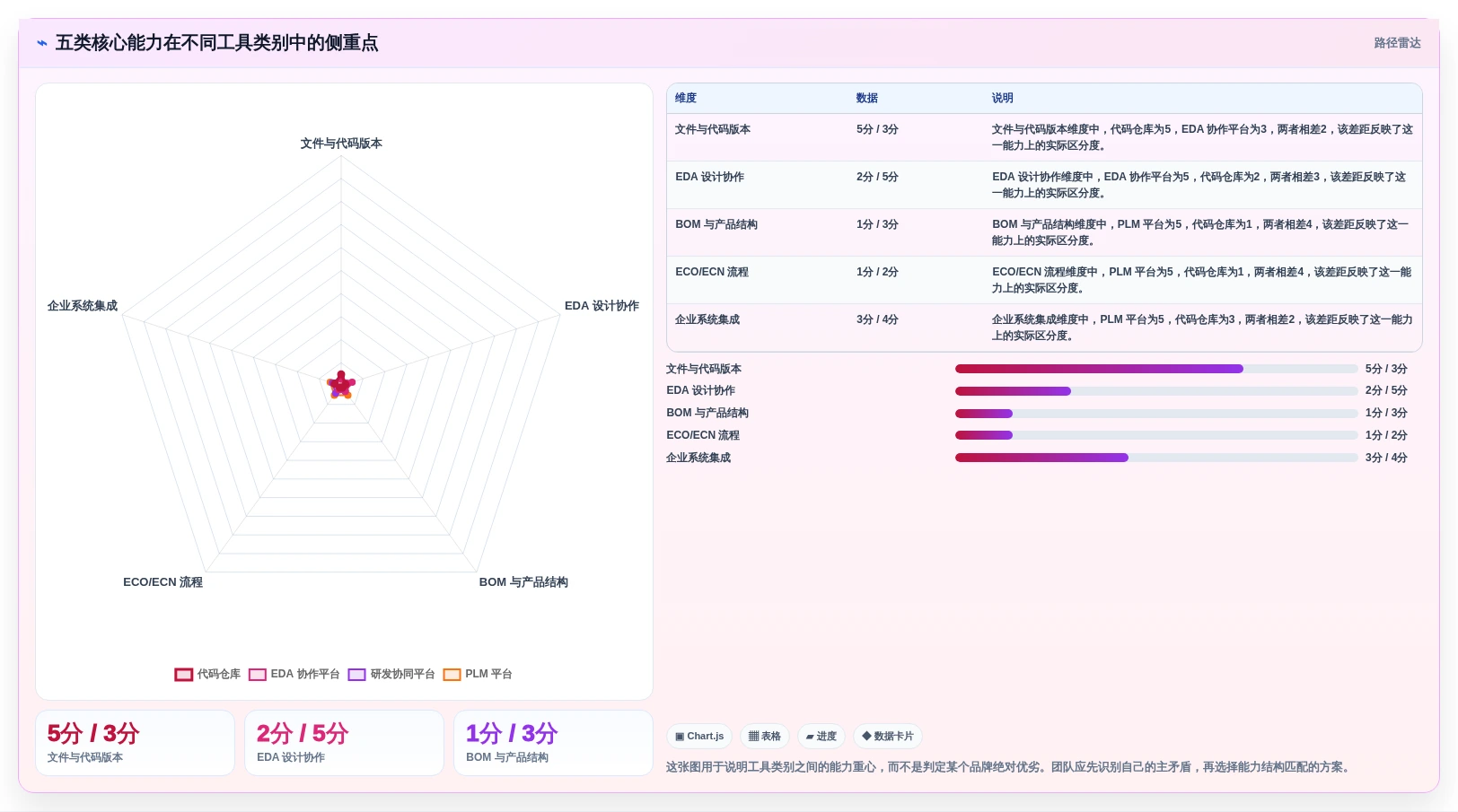
Task: Toggle the PLM 平台 legend swatch
Action: tap(452, 675)
